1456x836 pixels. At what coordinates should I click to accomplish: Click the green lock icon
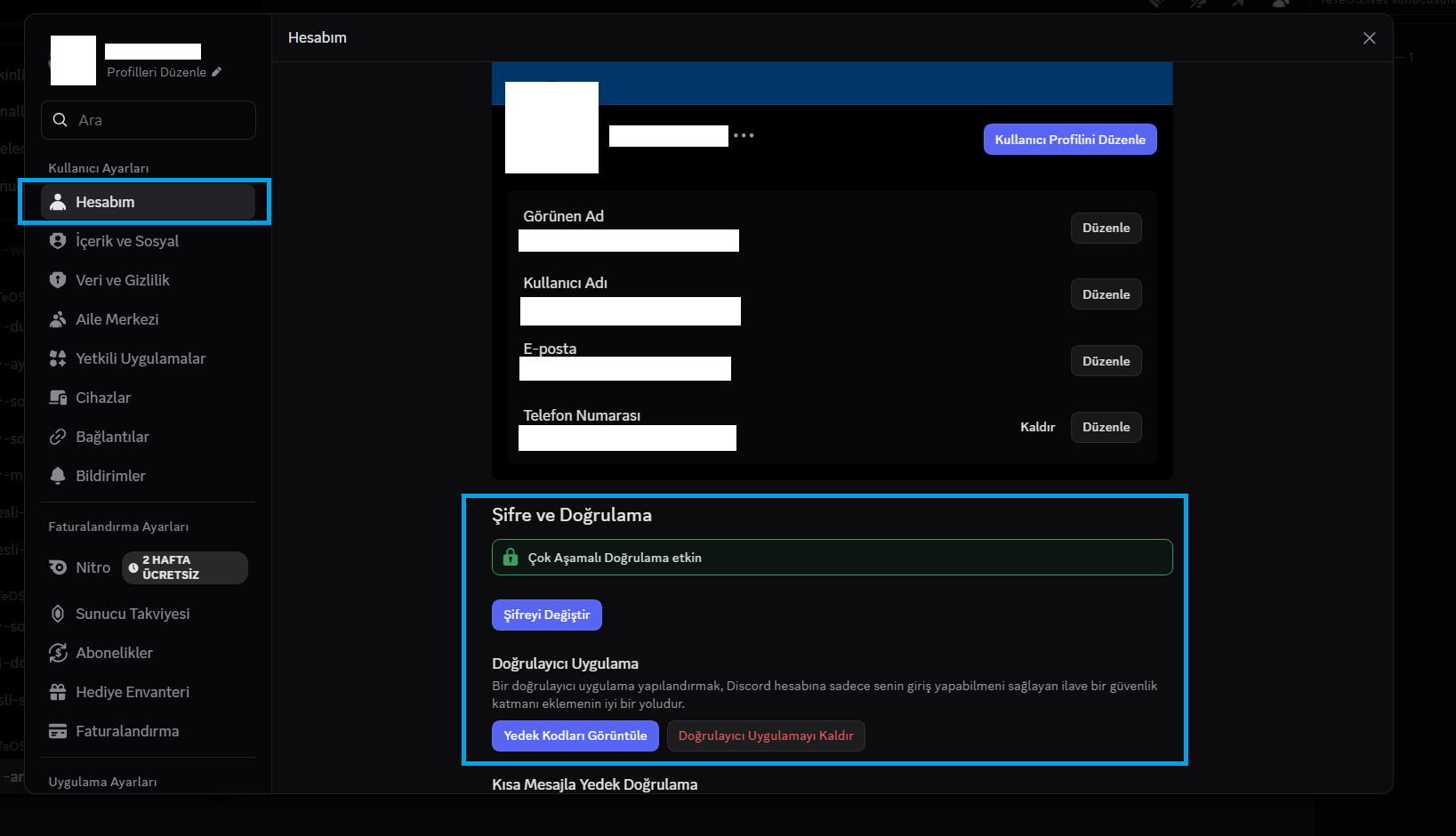[x=511, y=558]
